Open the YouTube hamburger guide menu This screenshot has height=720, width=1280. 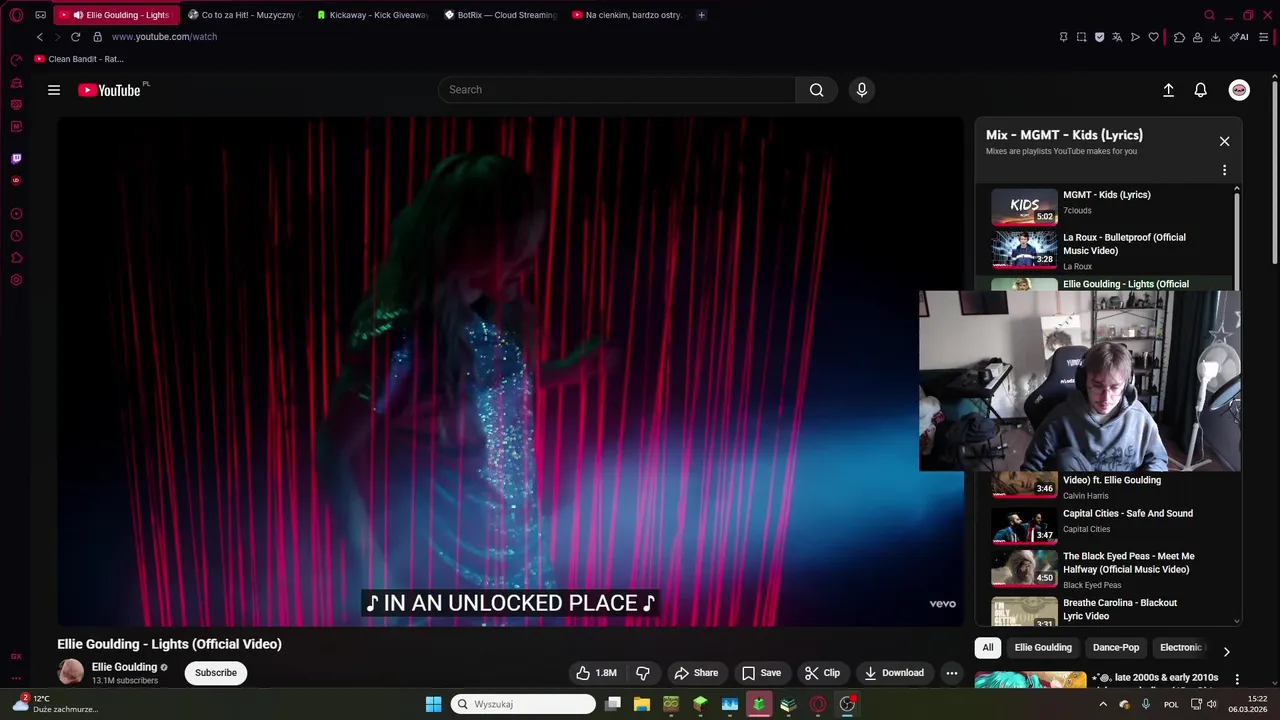(54, 90)
